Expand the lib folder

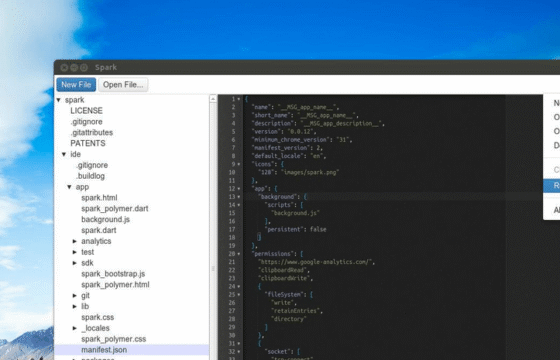coord(75,306)
